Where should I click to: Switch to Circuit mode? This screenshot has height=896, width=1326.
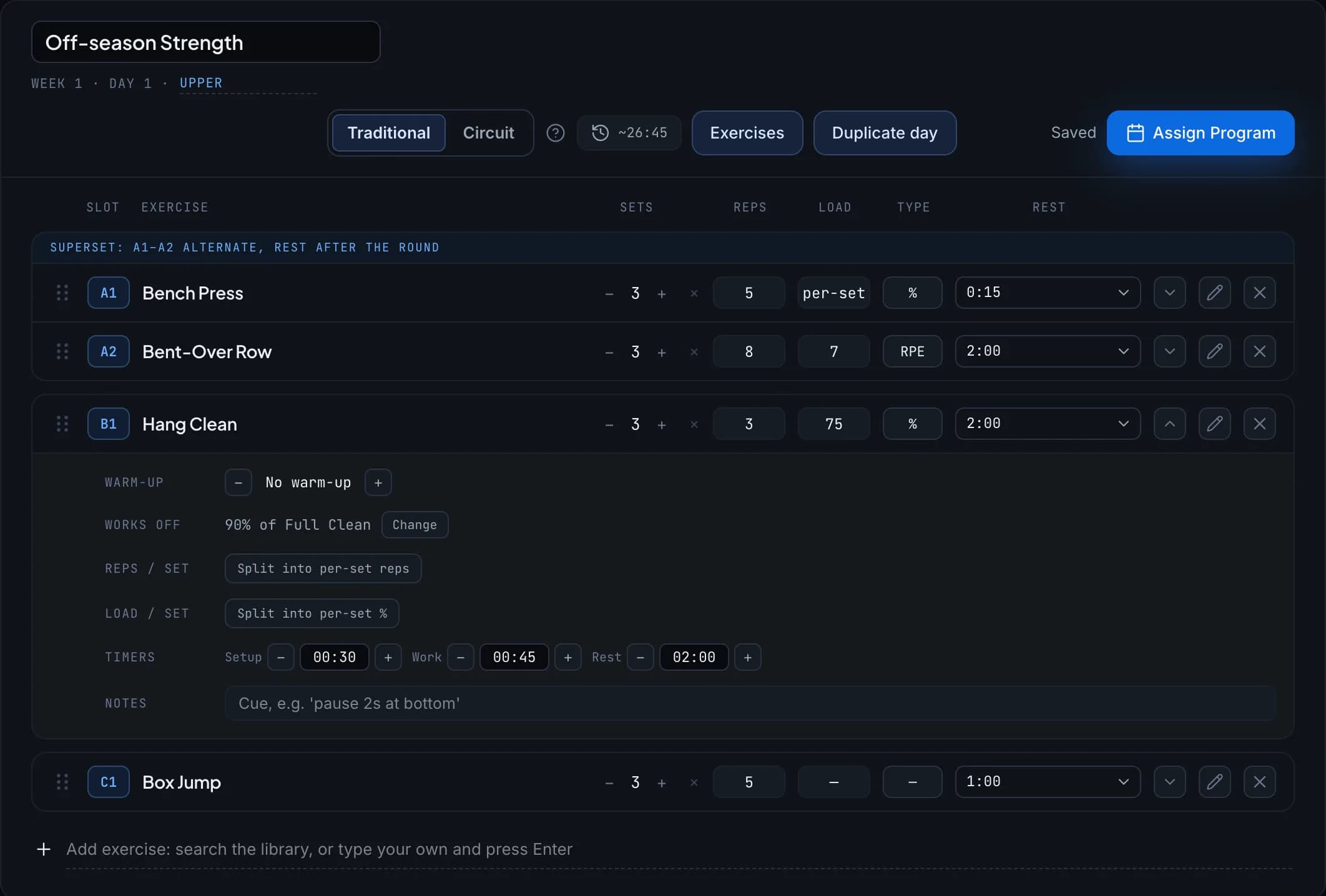(x=488, y=133)
